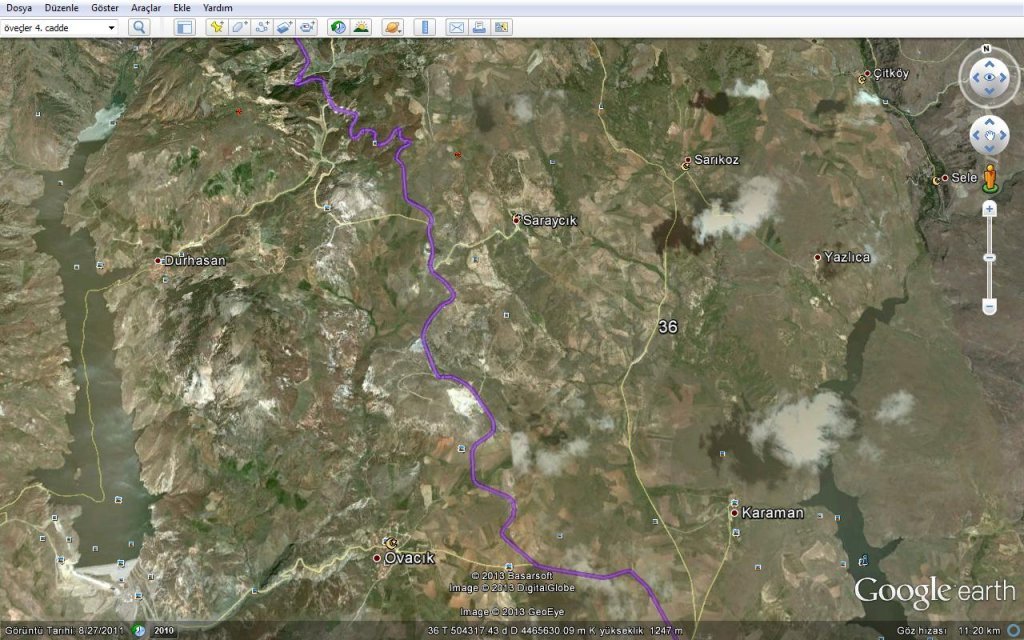The width and height of the screenshot is (1024, 640).
Task: Click the email envelope icon
Action: (456, 27)
